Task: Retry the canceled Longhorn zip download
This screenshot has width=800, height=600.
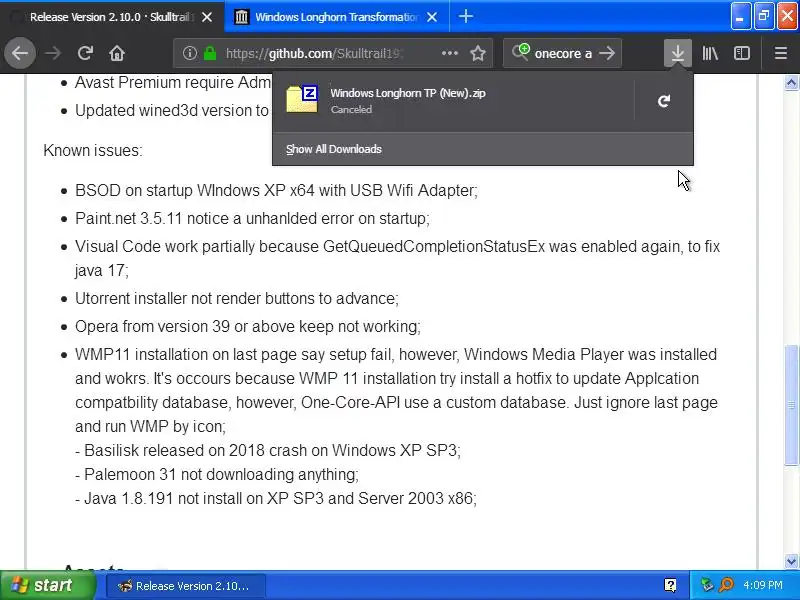Action: (664, 101)
